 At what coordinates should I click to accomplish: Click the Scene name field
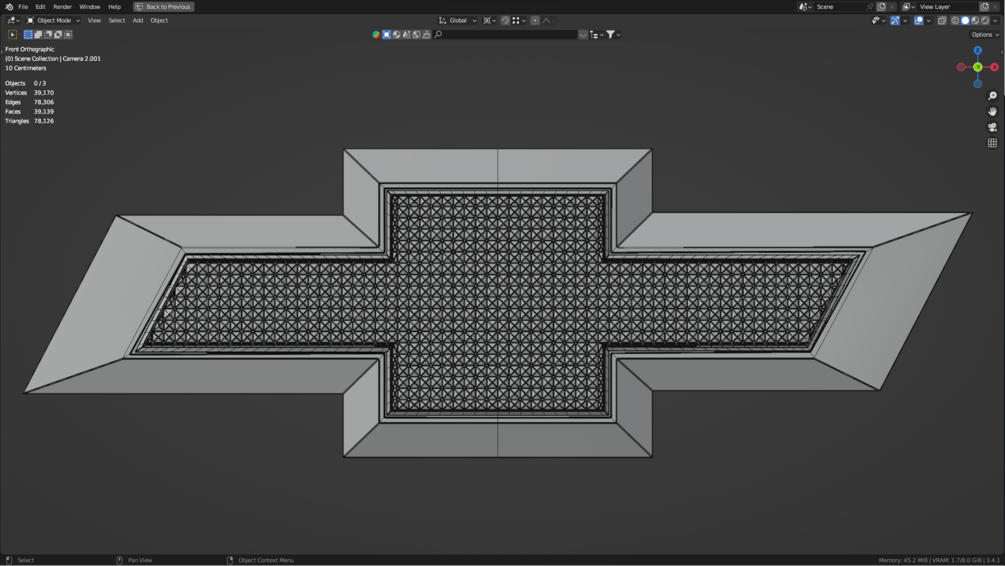pos(839,6)
